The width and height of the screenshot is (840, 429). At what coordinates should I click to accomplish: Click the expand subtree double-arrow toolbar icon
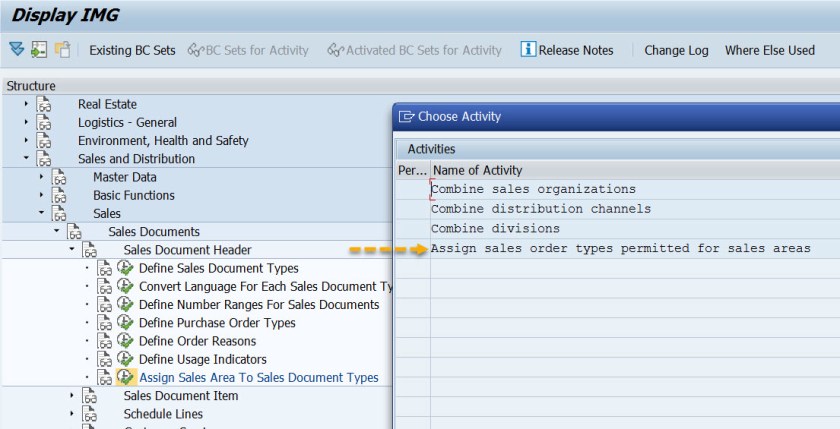tap(16, 50)
